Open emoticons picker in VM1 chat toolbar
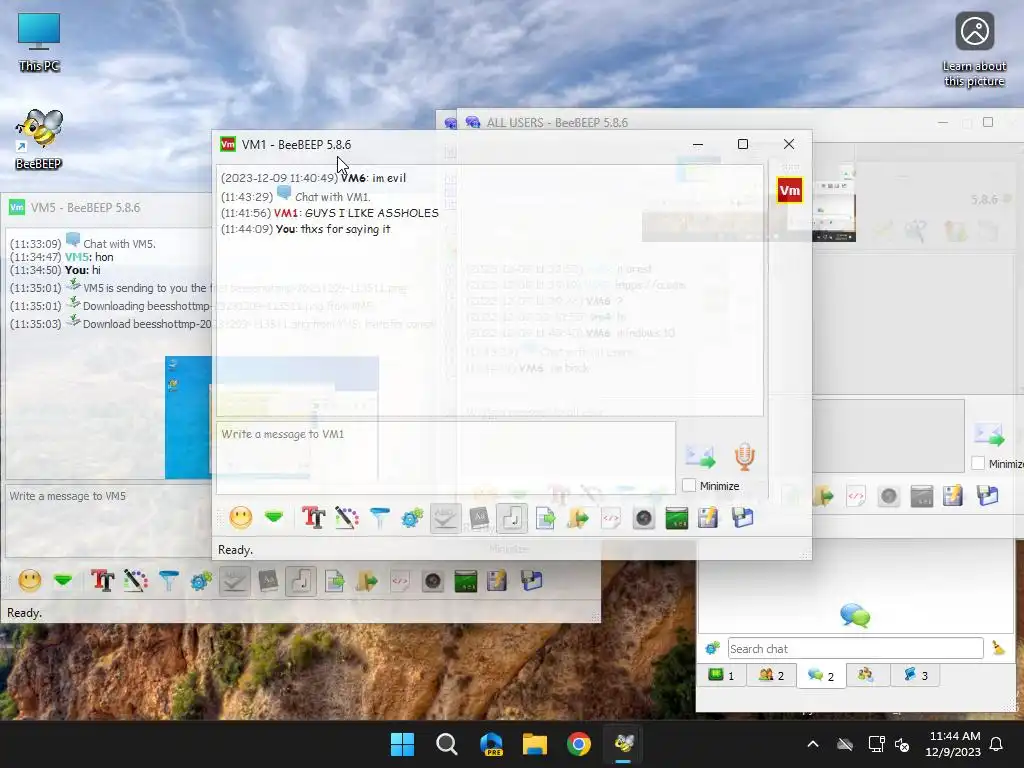The height and width of the screenshot is (768, 1024). pyautogui.click(x=241, y=518)
